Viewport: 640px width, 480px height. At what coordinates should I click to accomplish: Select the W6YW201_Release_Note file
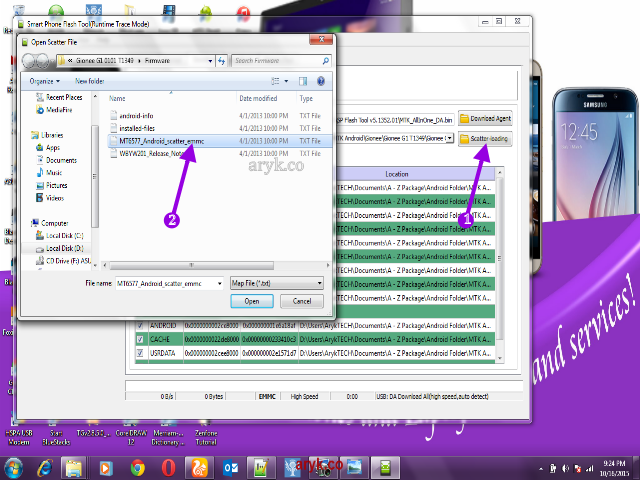click(x=150, y=153)
